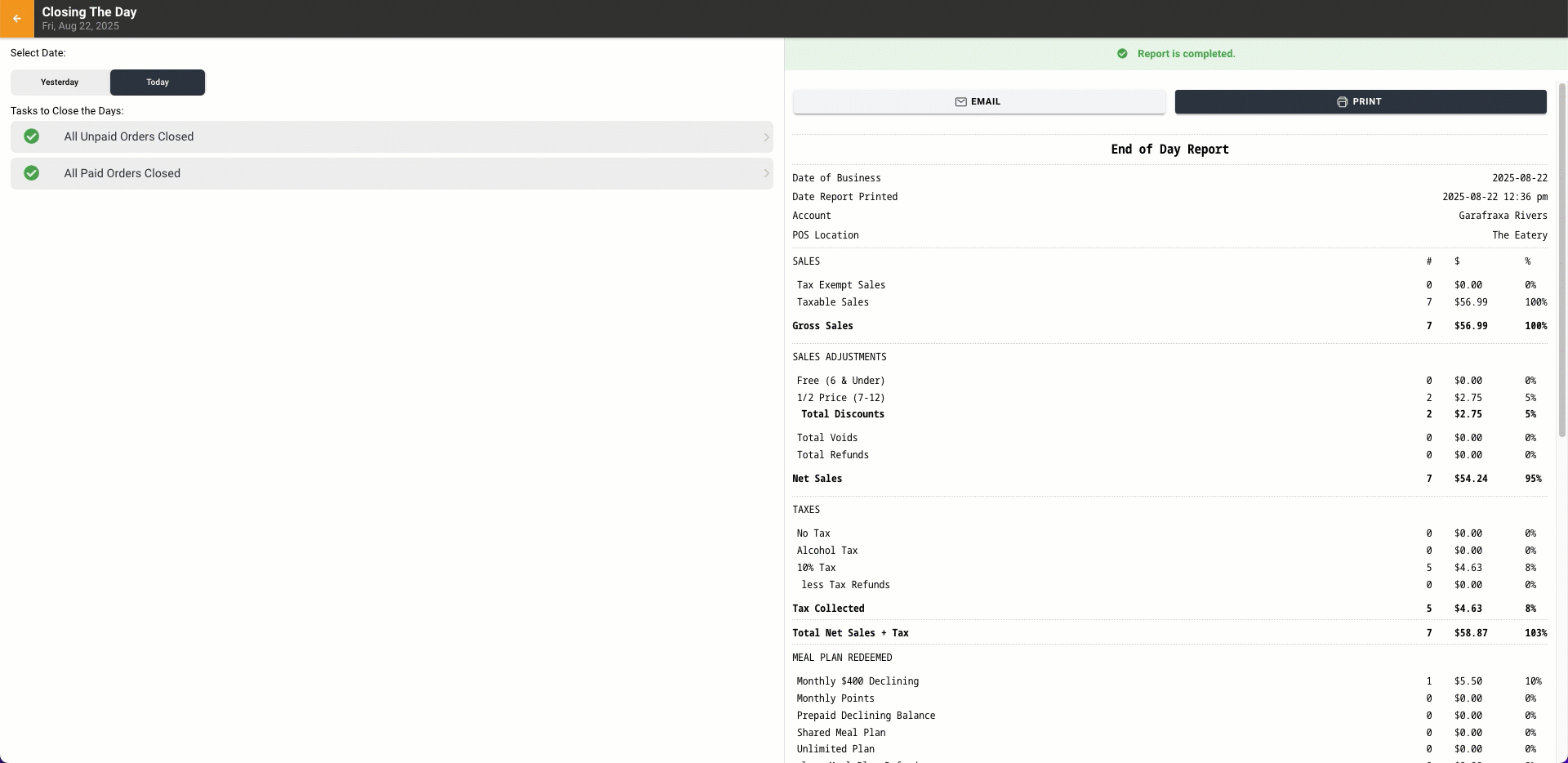Viewport: 1568px width, 763px height.
Task: Click the printer icon on Print button
Action: click(1342, 102)
